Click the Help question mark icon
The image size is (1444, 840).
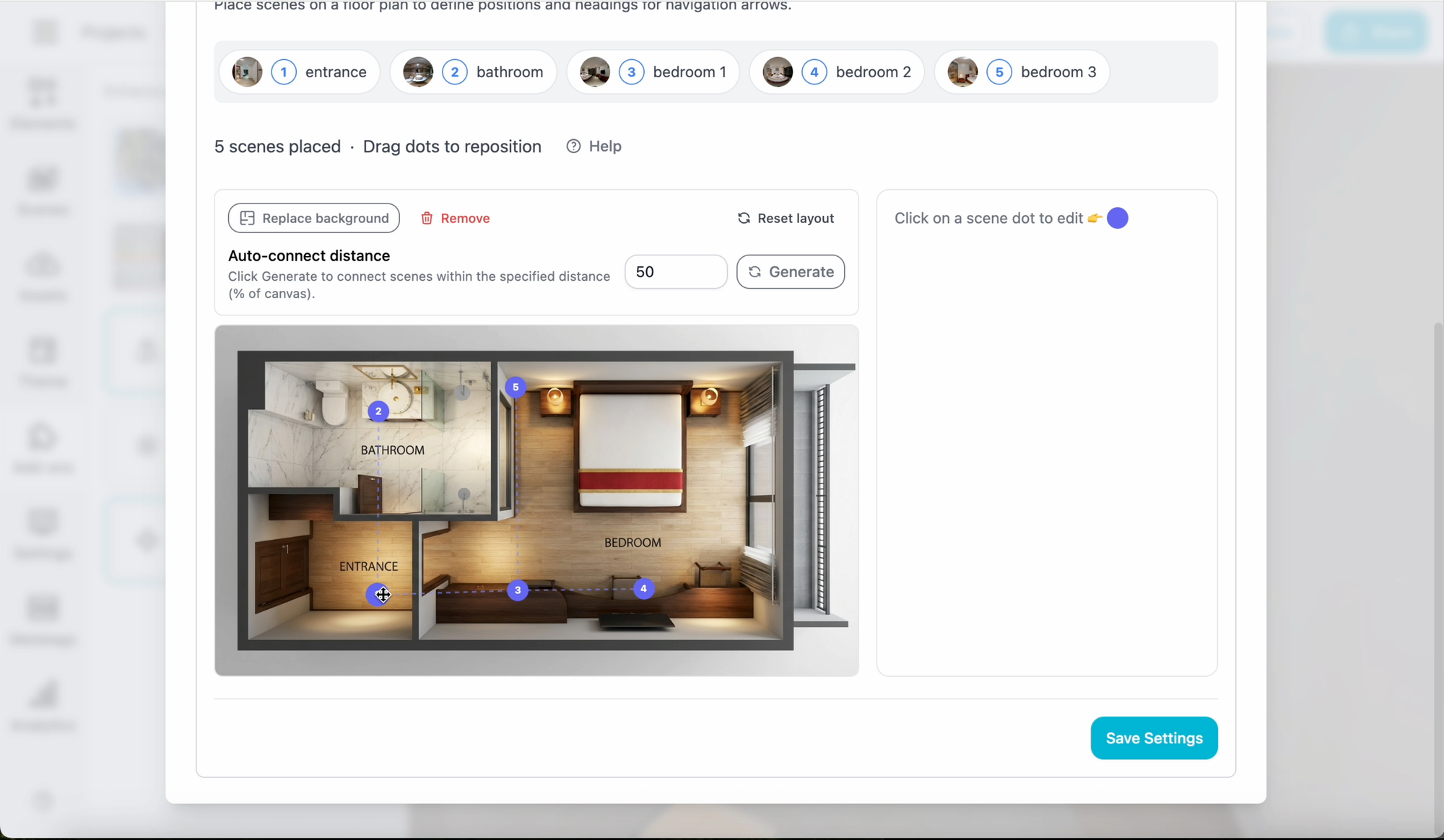[573, 146]
